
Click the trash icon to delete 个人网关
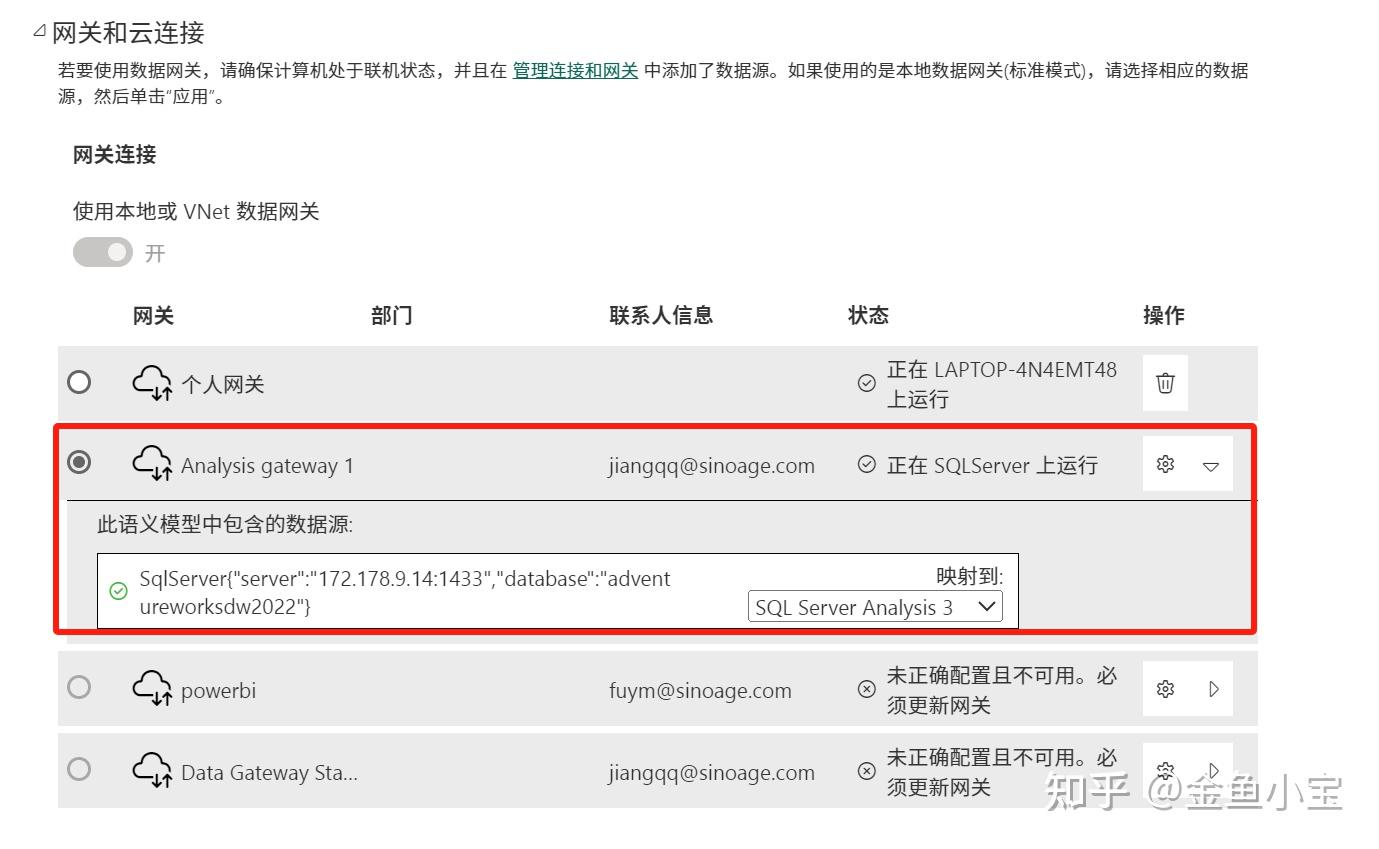(1164, 382)
